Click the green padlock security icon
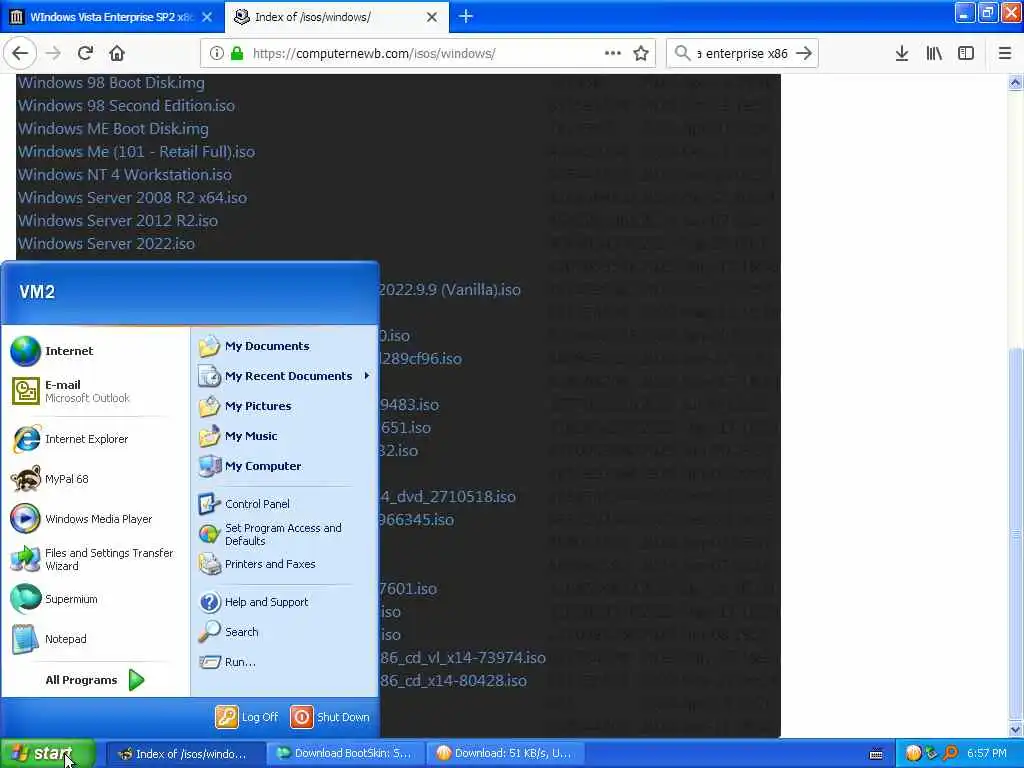Screen dimensions: 1024x768 point(237,53)
